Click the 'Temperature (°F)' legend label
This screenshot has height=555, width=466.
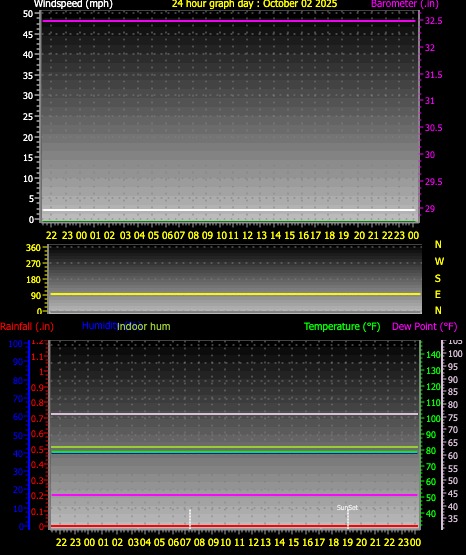[342, 326]
